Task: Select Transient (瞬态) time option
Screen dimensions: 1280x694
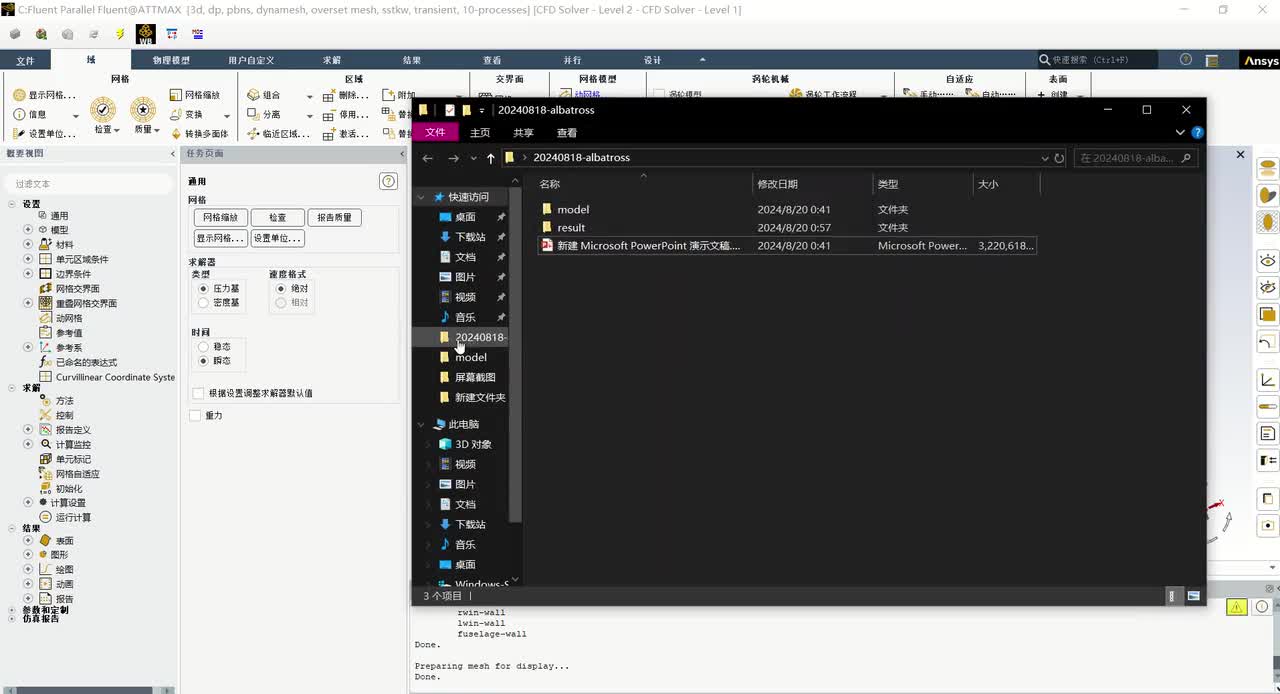Action: pyautogui.click(x=203, y=360)
